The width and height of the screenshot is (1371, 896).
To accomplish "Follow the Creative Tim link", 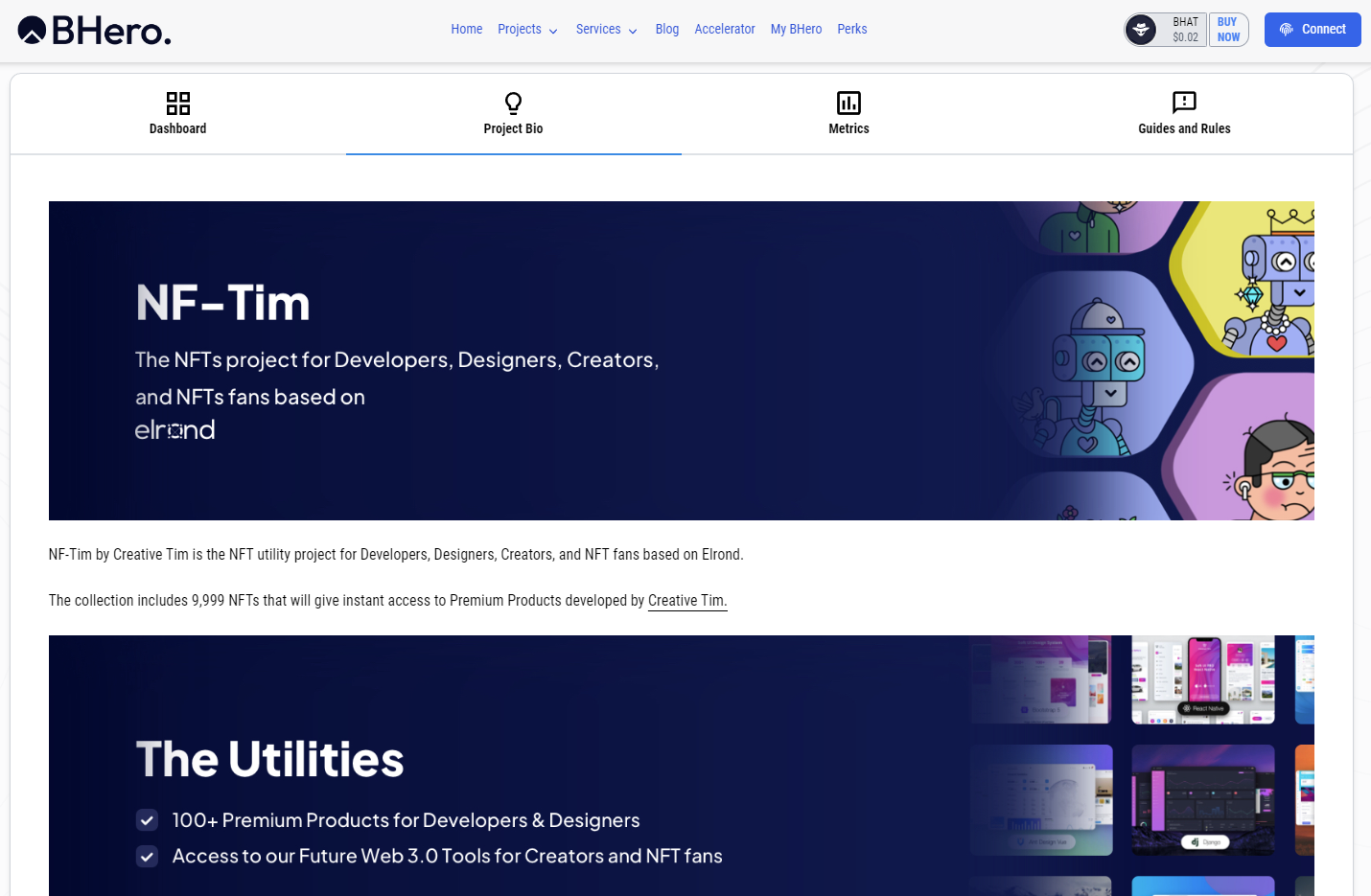I will (x=687, y=601).
